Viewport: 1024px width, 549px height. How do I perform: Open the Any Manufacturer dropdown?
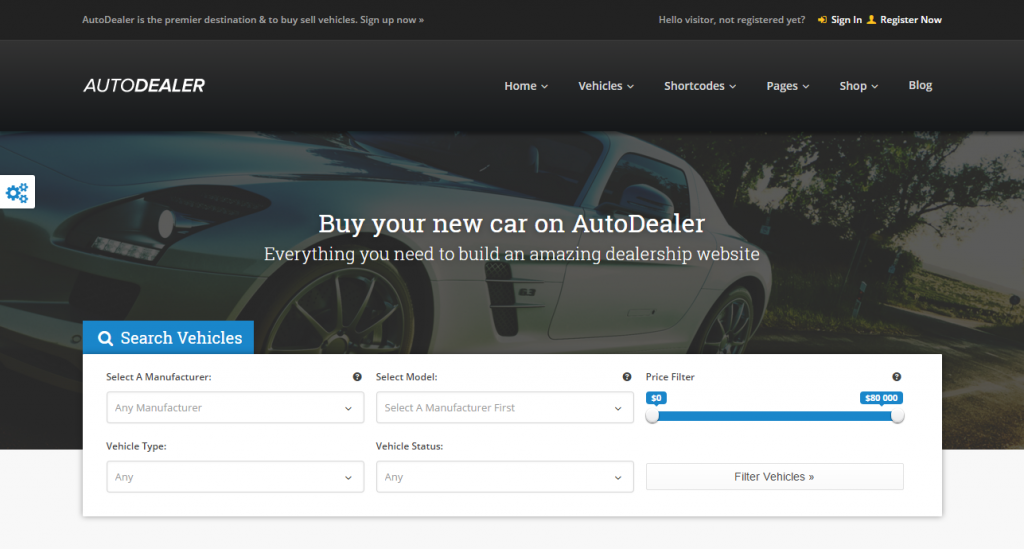click(x=235, y=408)
